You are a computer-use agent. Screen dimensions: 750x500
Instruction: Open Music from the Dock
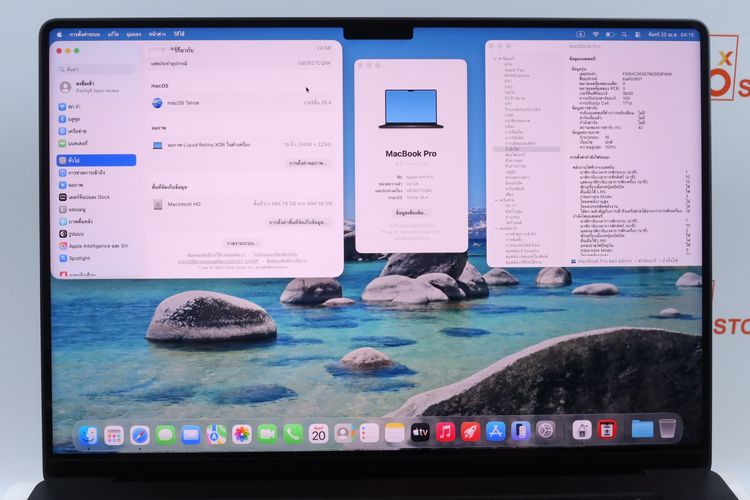click(445, 432)
